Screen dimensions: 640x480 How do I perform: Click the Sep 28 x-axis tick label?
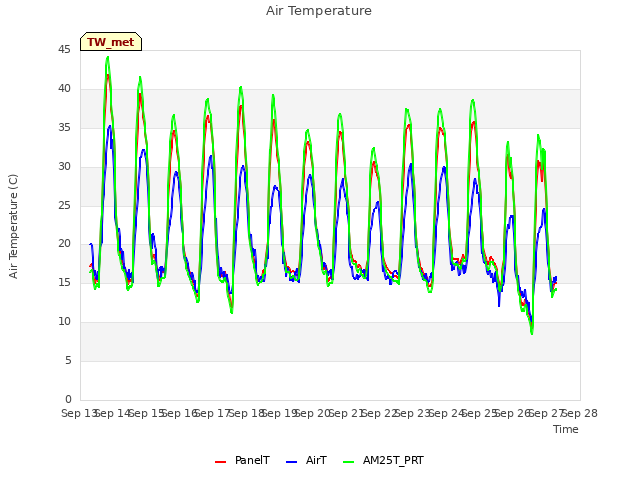pos(580,413)
